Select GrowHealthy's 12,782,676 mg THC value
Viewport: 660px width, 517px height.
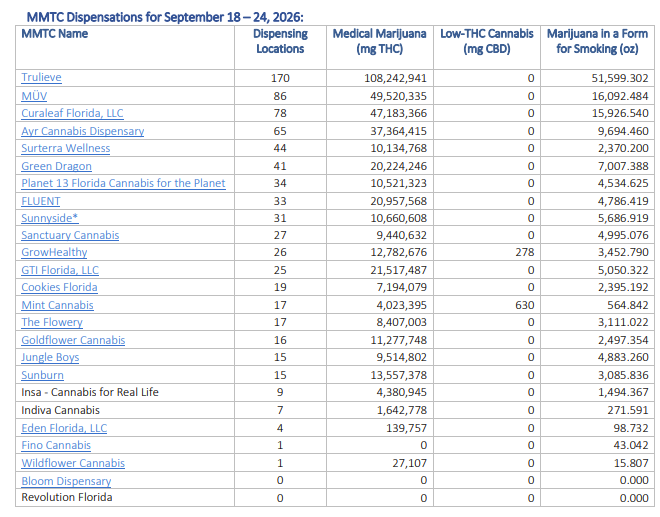coord(398,252)
